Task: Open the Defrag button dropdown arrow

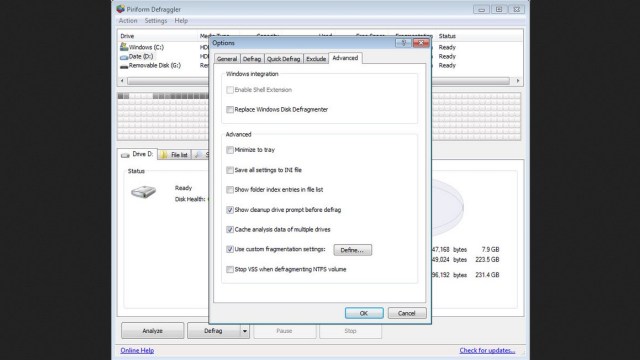Action: pyautogui.click(x=244, y=331)
